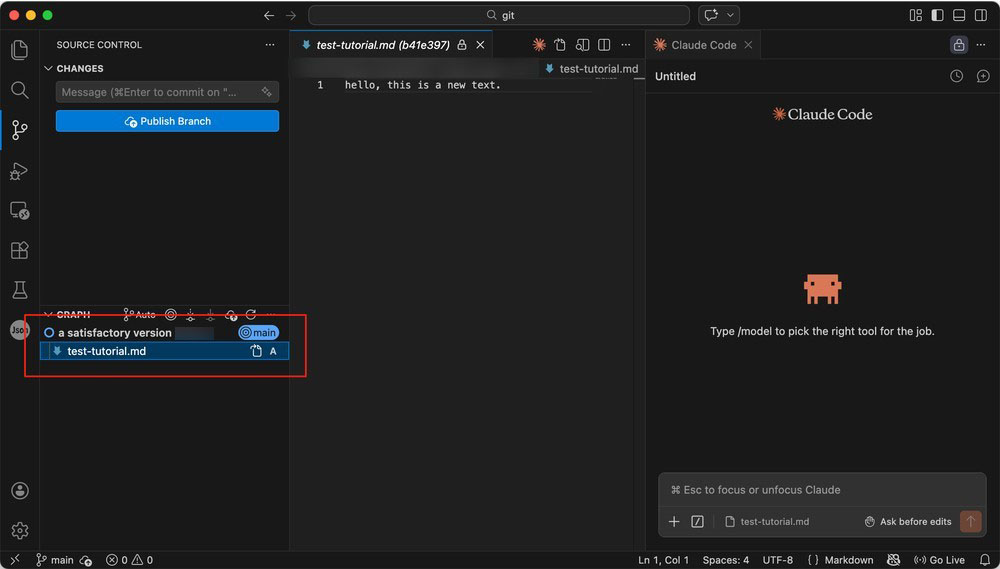Image resolution: width=1000 pixels, height=569 pixels.
Task: Toggle the lock editor group icon
Action: coord(959,45)
